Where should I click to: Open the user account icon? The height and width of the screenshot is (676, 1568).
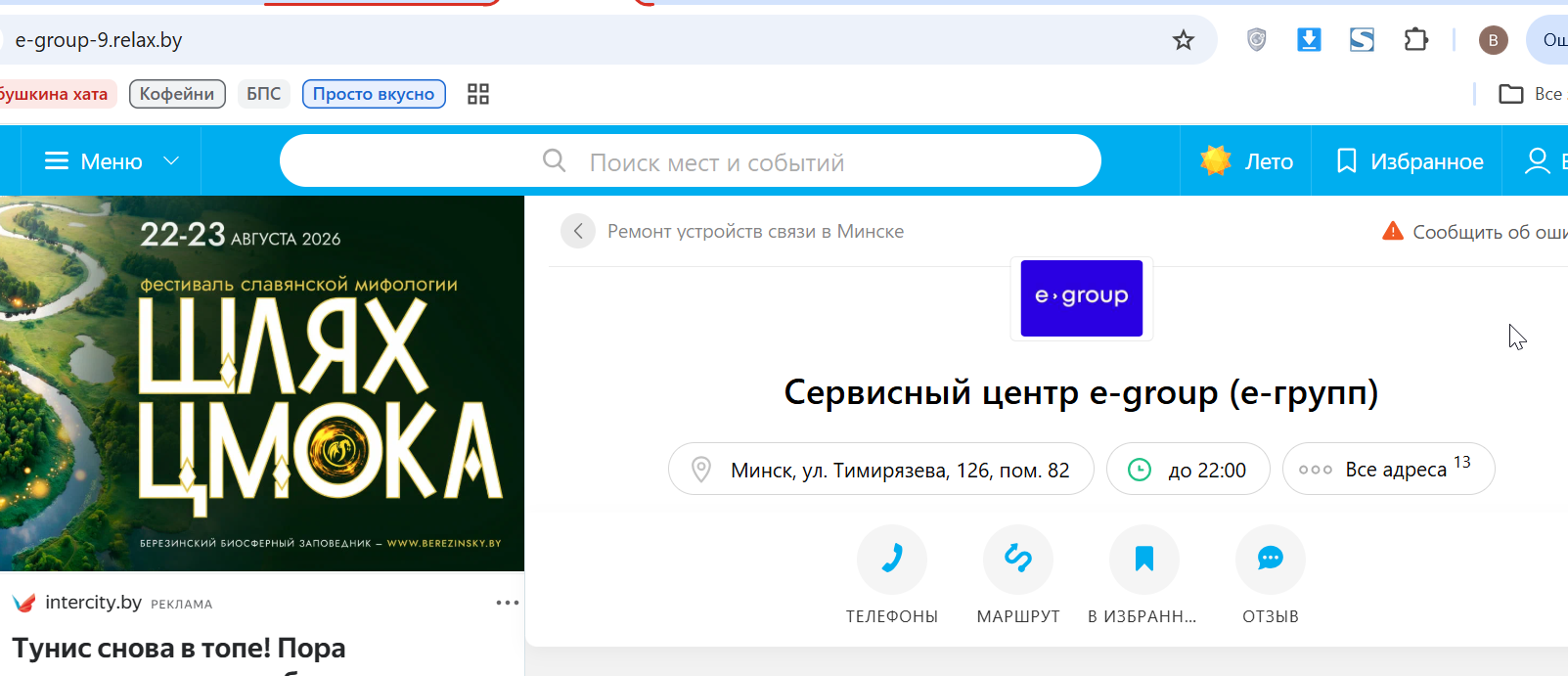tap(1538, 161)
